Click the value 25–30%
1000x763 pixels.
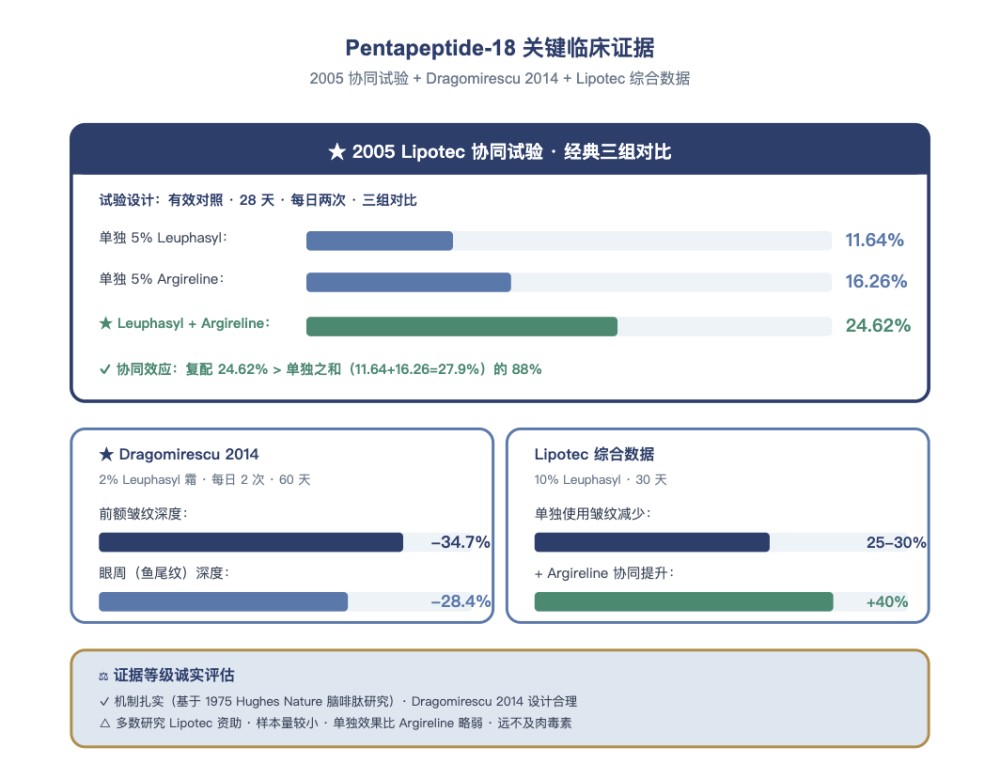point(896,542)
